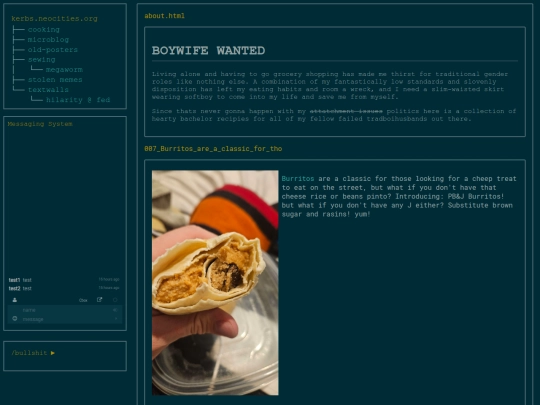Viewport: 540px width, 405px height.
Task: Click the refresh circle icon in chatbox
Action: click(115, 300)
